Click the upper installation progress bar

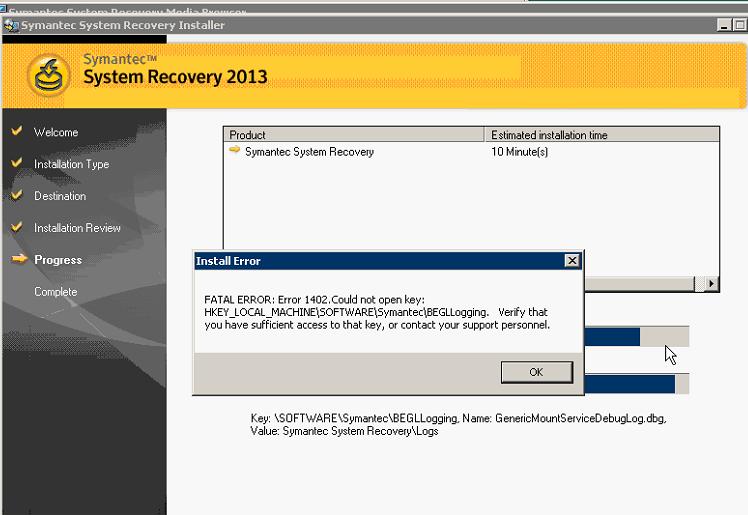click(x=636, y=337)
